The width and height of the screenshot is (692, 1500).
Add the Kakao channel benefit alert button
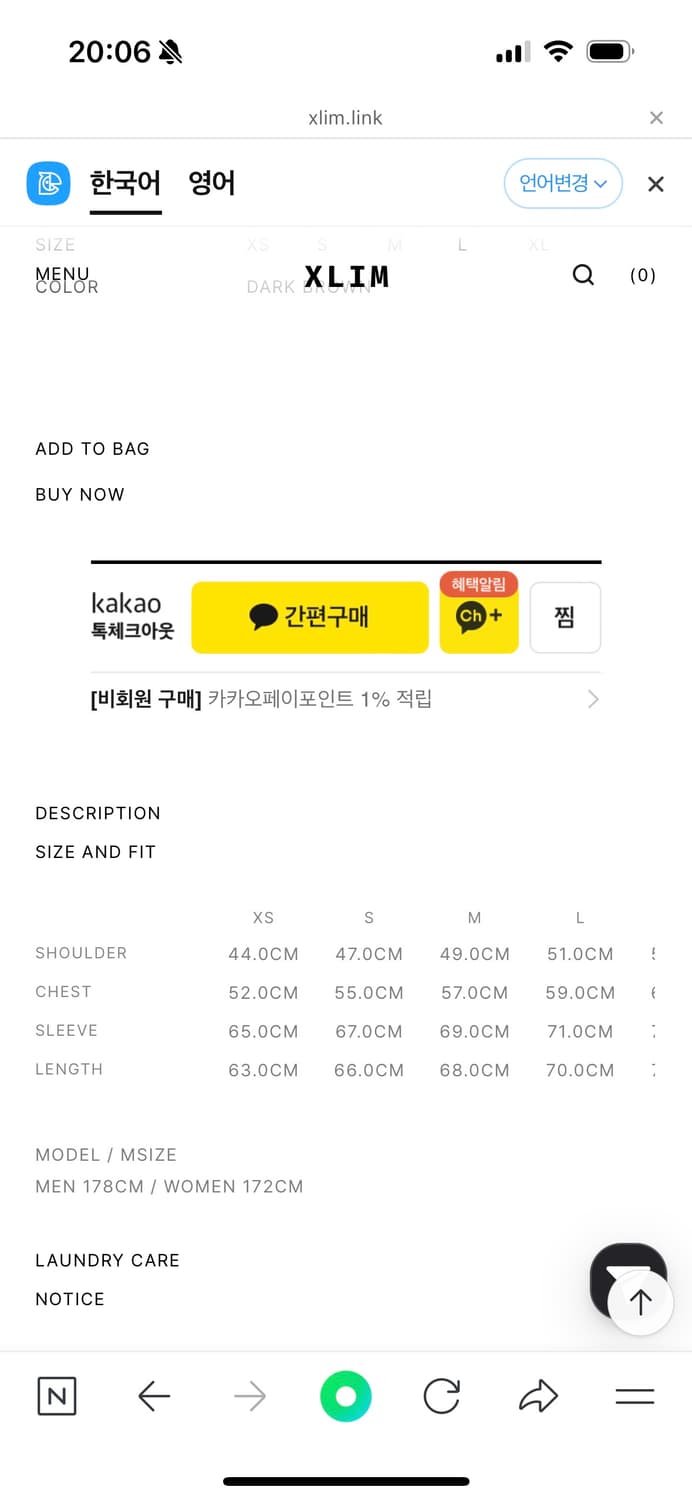click(479, 615)
